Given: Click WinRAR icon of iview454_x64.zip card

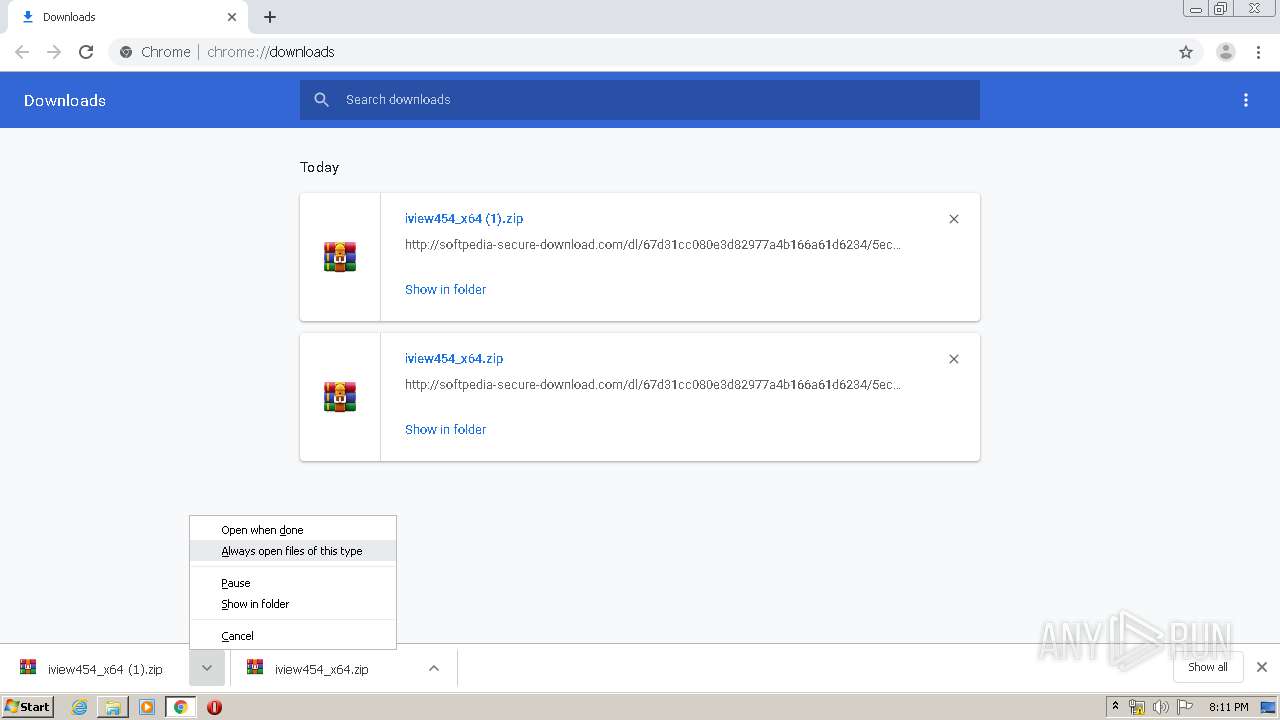Looking at the screenshot, I should tap(340, 397).
